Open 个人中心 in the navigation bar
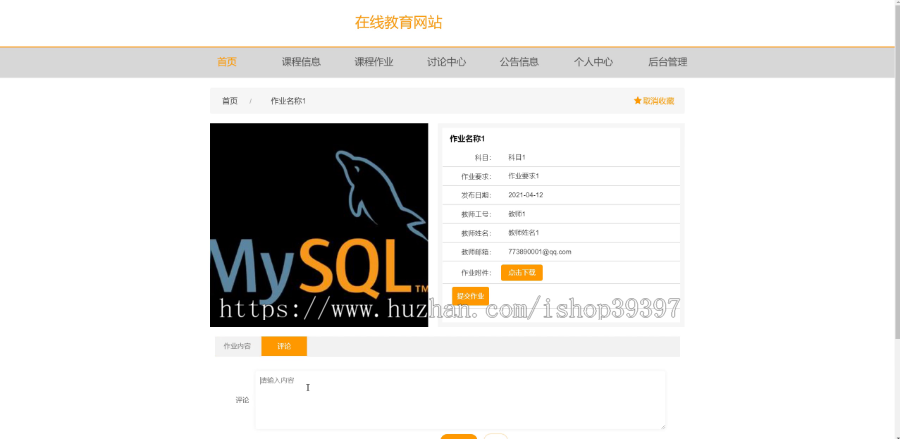The image size is (900, 439). point(593,62)
